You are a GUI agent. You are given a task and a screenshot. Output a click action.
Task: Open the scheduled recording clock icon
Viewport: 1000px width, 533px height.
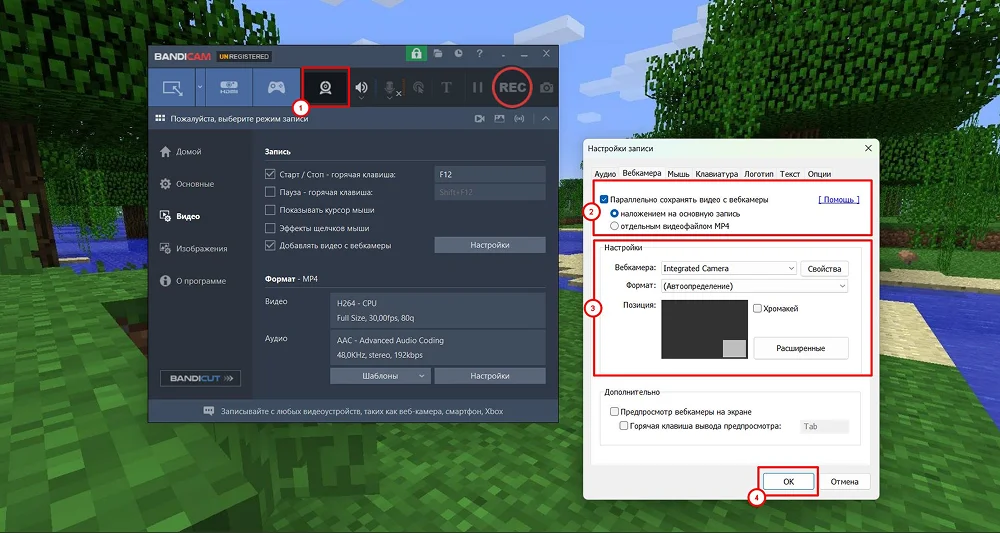pyautogui.click(x=459, y=54)
